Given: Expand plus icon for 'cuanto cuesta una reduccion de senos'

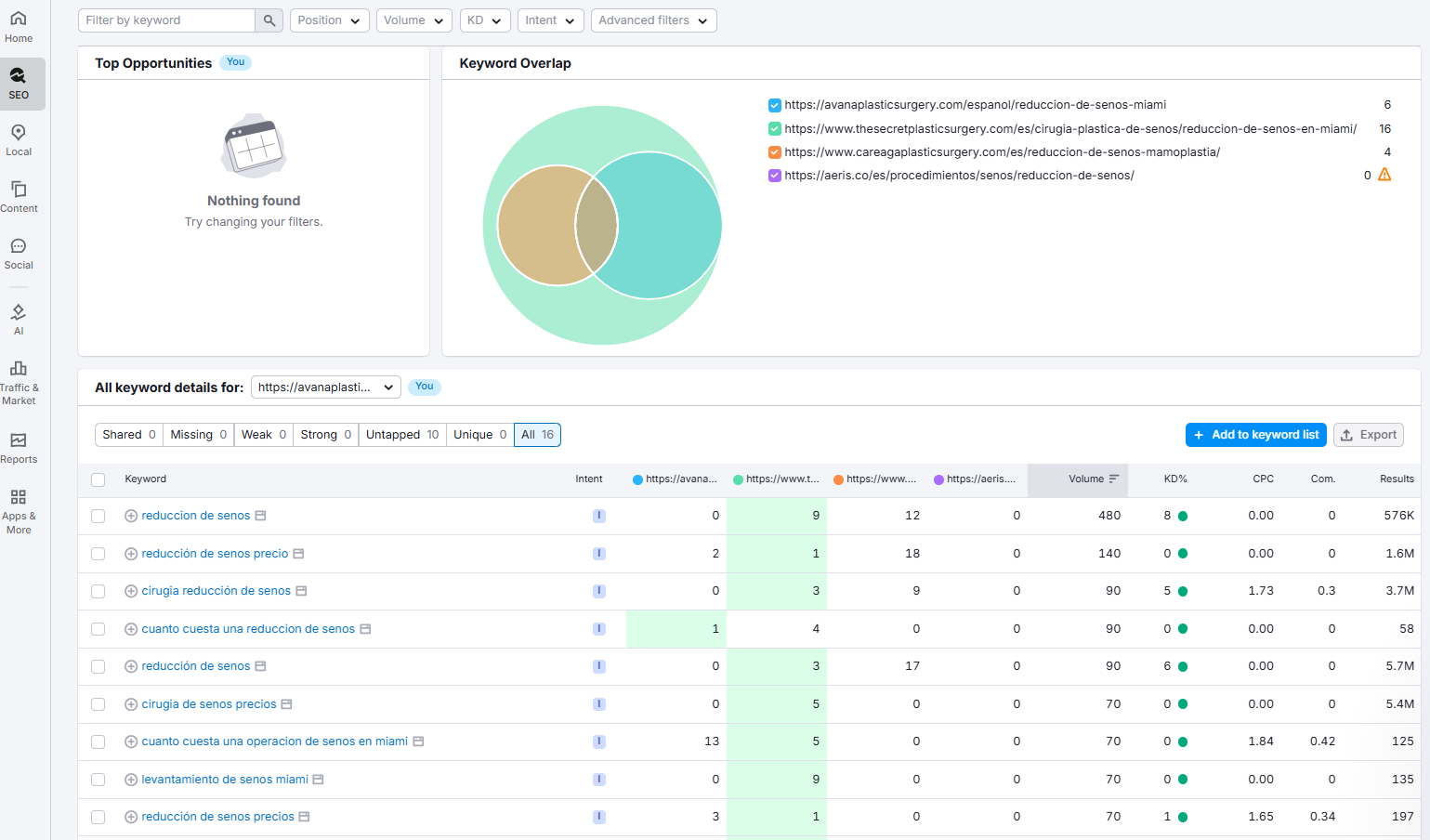Looking at the screenshot, I should coord(131,629).
